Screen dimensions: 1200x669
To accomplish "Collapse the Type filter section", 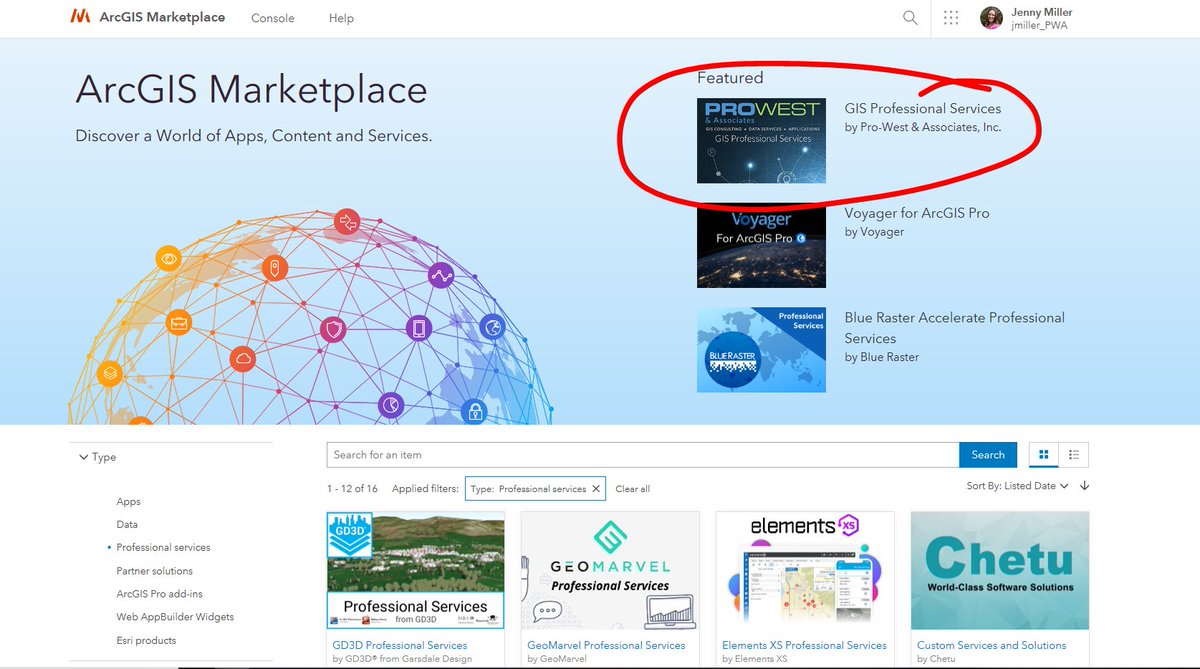I will (97, 457).
